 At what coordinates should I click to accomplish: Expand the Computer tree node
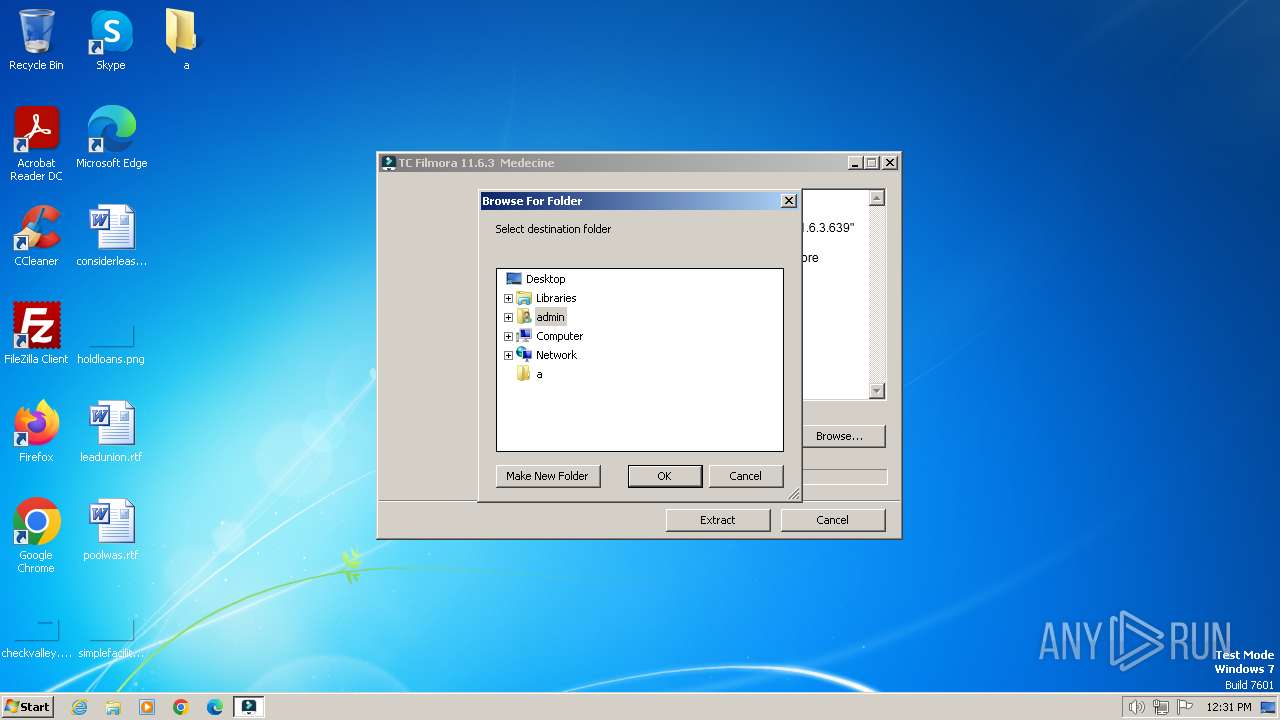tap(508, 336)
